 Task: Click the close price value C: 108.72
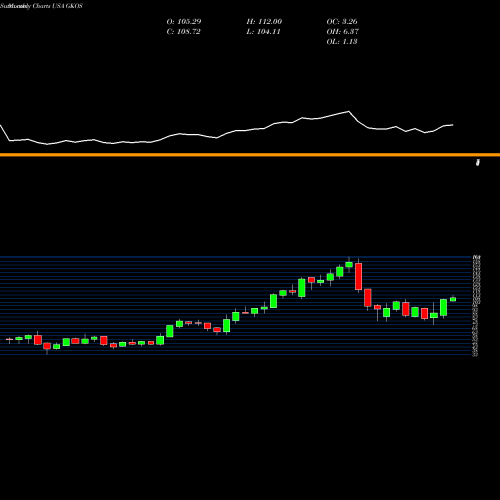(183, 32)
